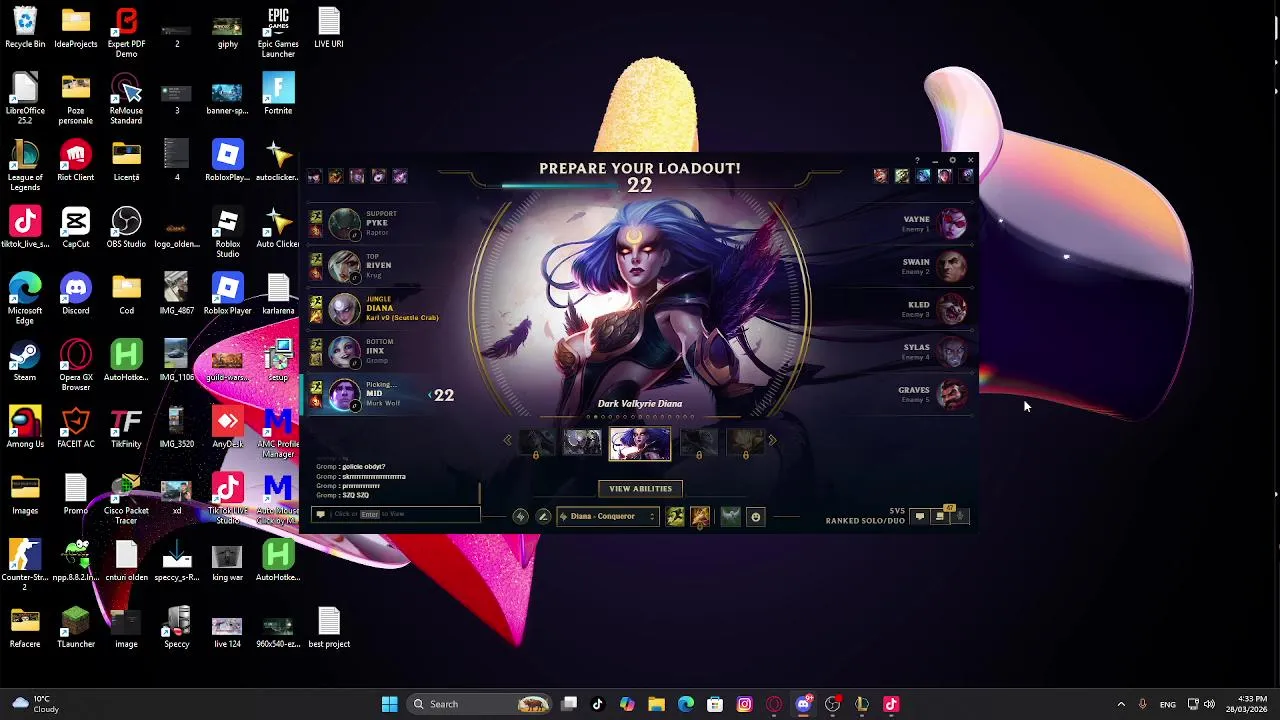
Task: Open League of Legends desktop shortcut
Action: 25,167
